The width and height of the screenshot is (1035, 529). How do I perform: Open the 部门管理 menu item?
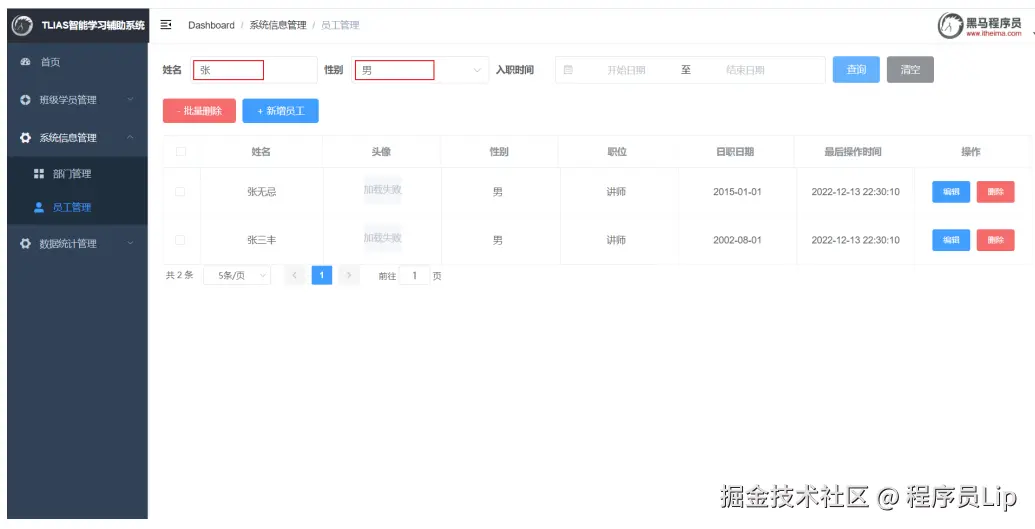pos(78,174)
